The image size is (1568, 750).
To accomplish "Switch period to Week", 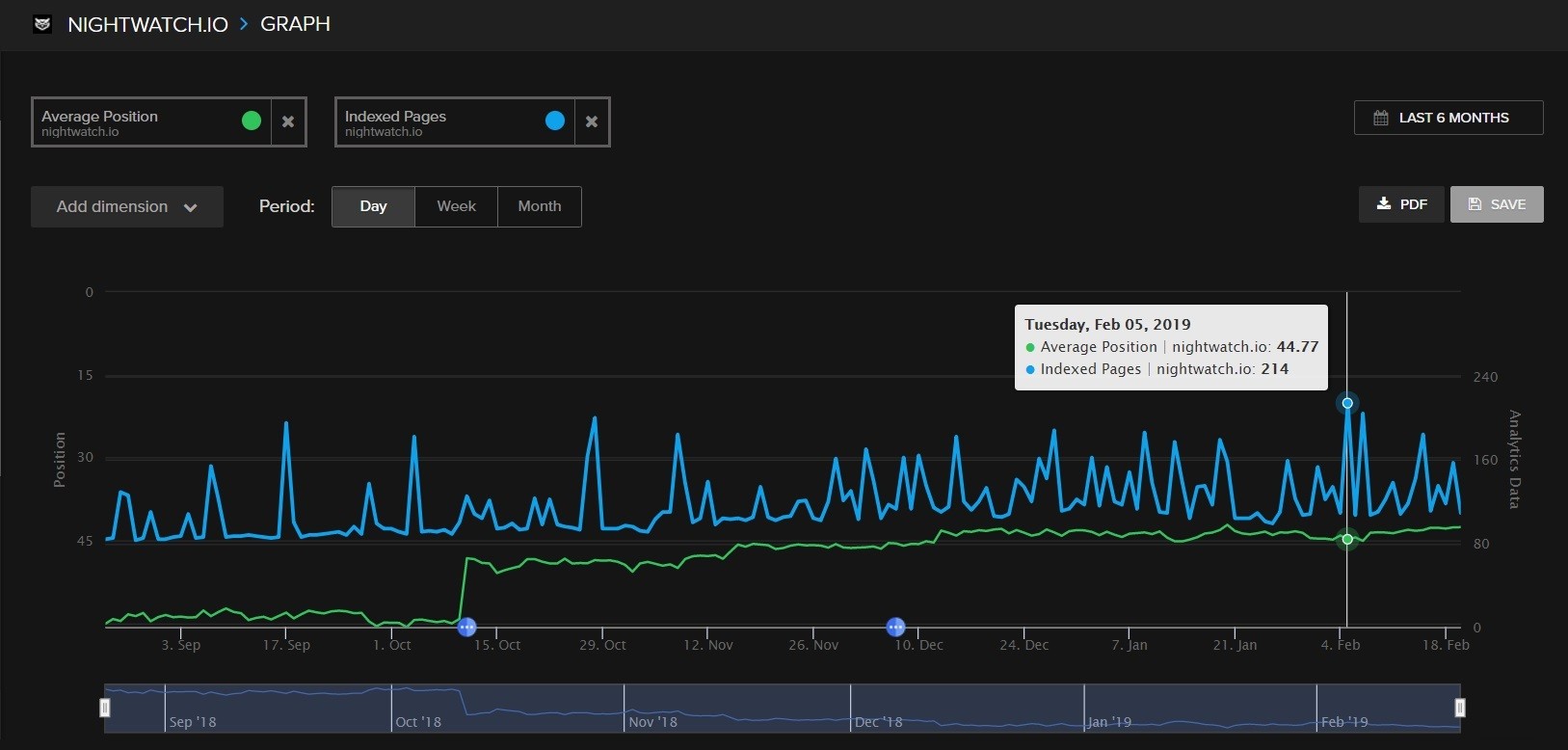I will pos(456,206).
